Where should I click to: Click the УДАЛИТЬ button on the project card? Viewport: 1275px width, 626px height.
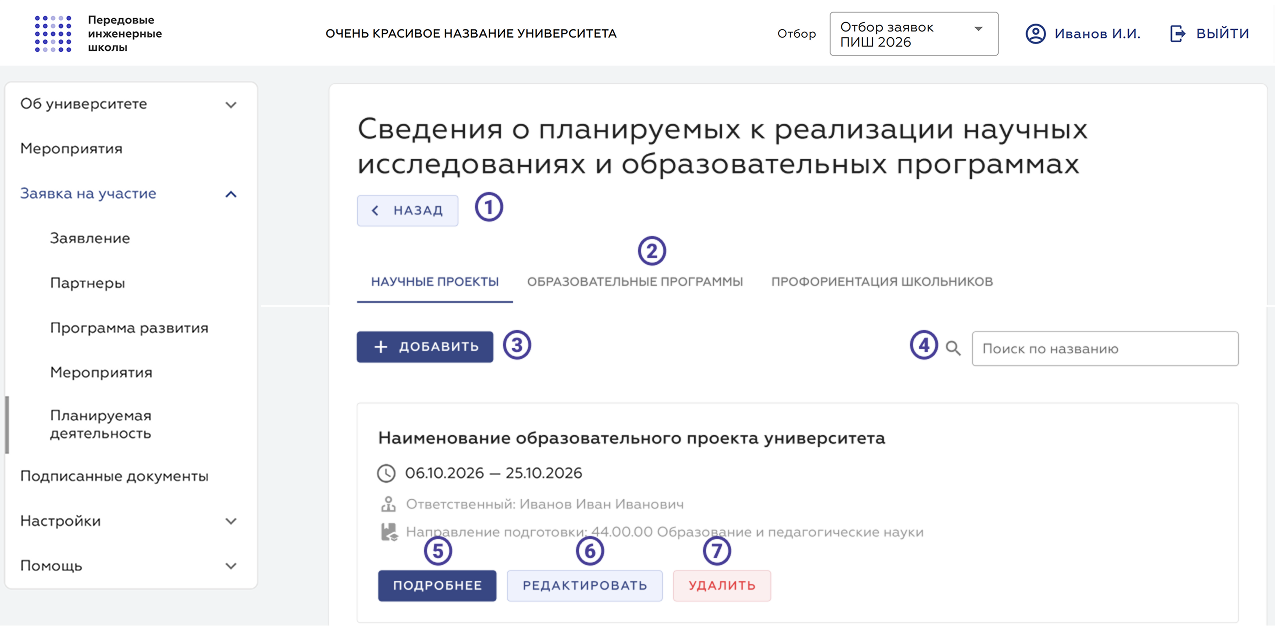point(722,585)
